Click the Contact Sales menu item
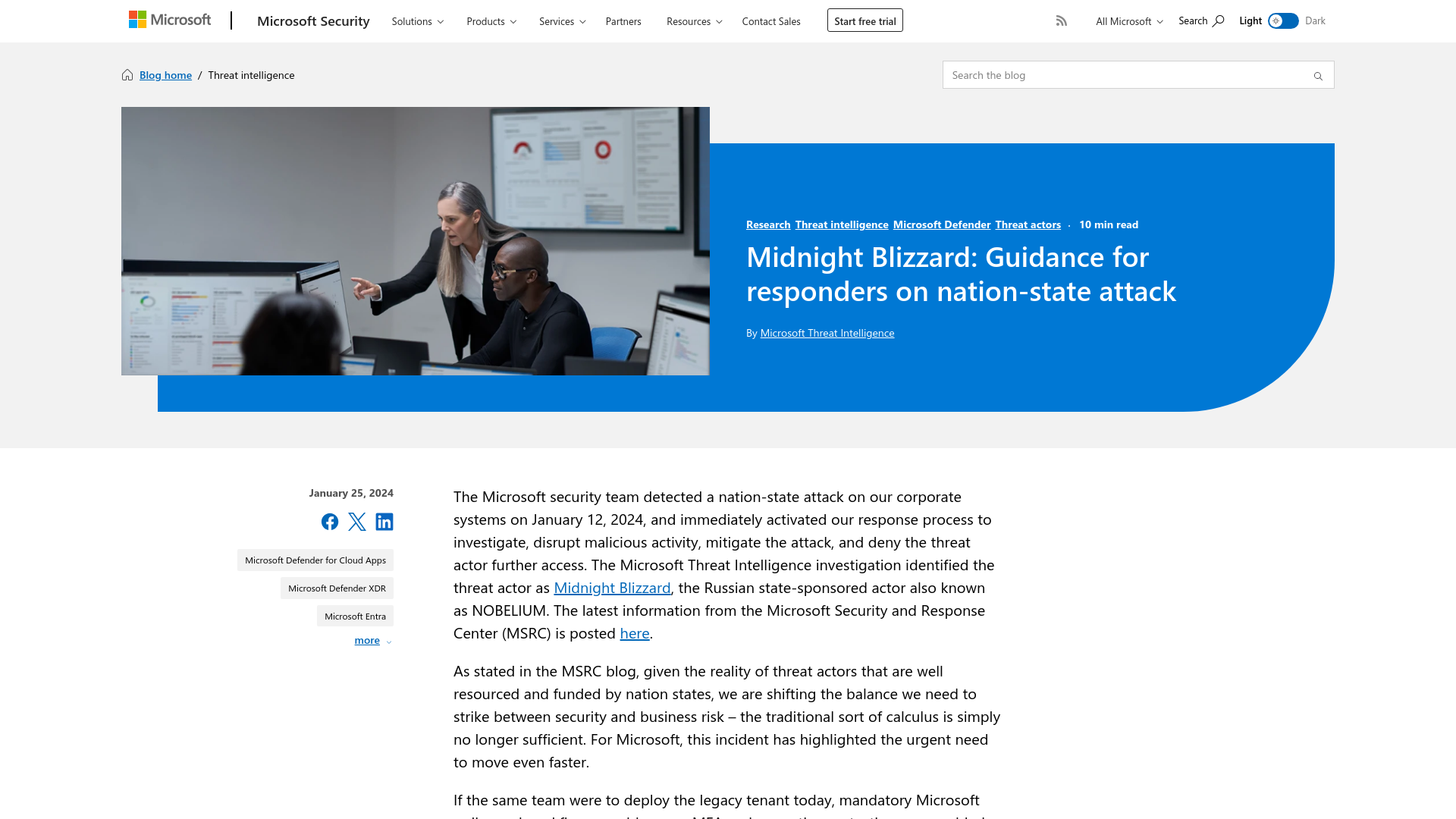The height and width of the screenshot is (819, 1456). pos(770,20)
